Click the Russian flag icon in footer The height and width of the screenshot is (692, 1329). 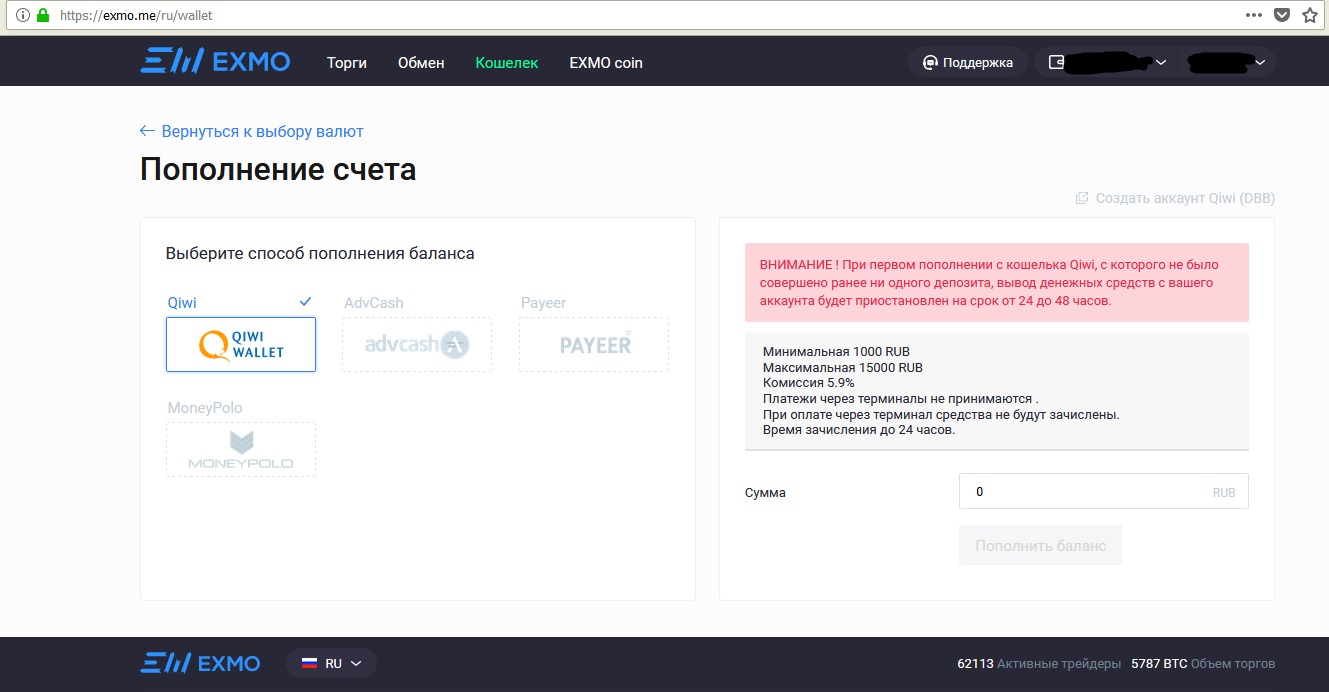(310, 663)
